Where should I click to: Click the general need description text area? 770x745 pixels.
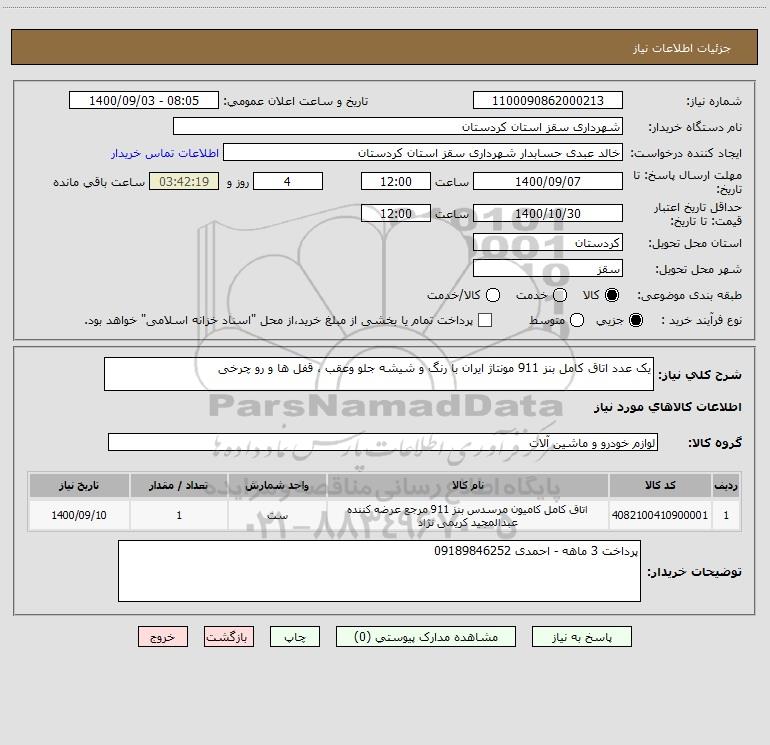[379, 374]
